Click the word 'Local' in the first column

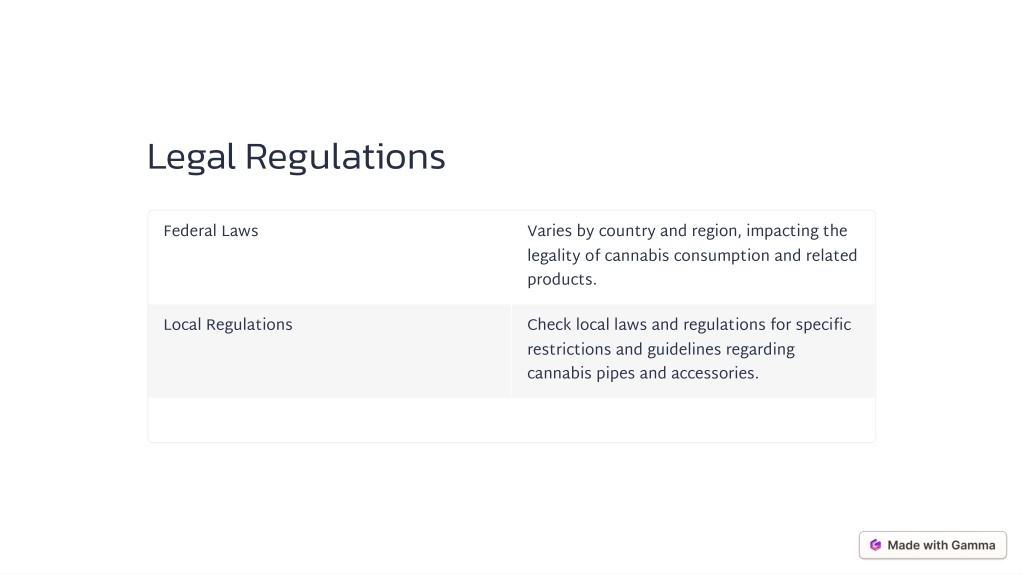coord(182,325)
